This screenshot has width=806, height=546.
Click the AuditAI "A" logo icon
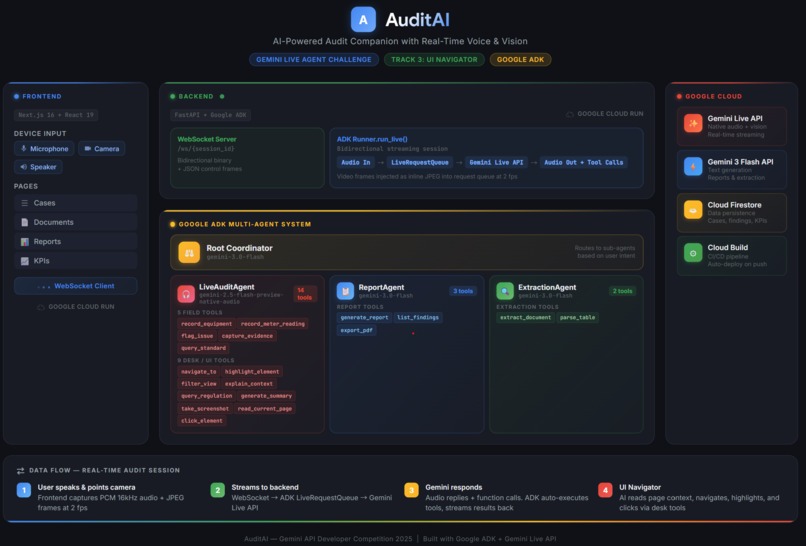(363, 20)
